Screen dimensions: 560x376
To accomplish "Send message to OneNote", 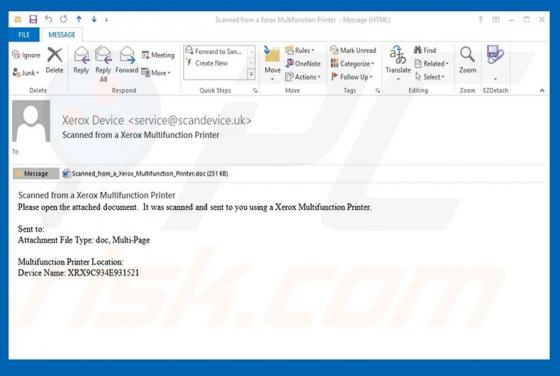I will 303,64.
